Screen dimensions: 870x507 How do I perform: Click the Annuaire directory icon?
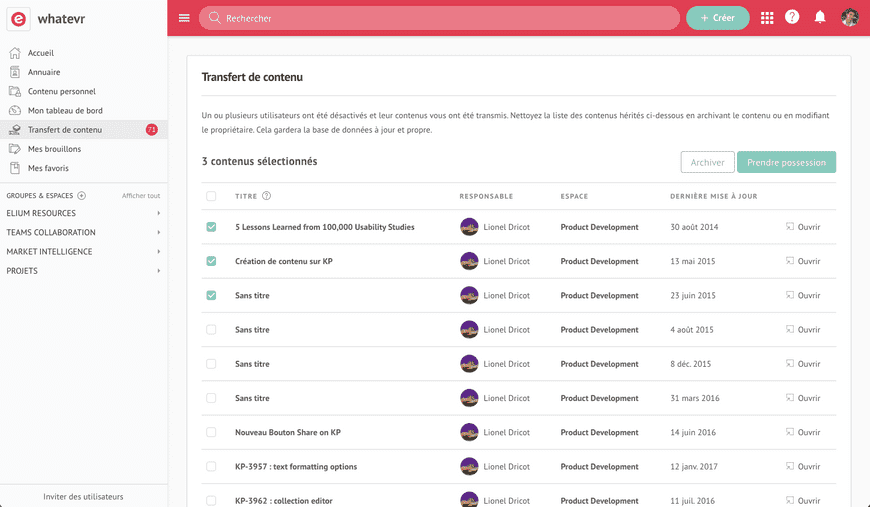(15, 72)
